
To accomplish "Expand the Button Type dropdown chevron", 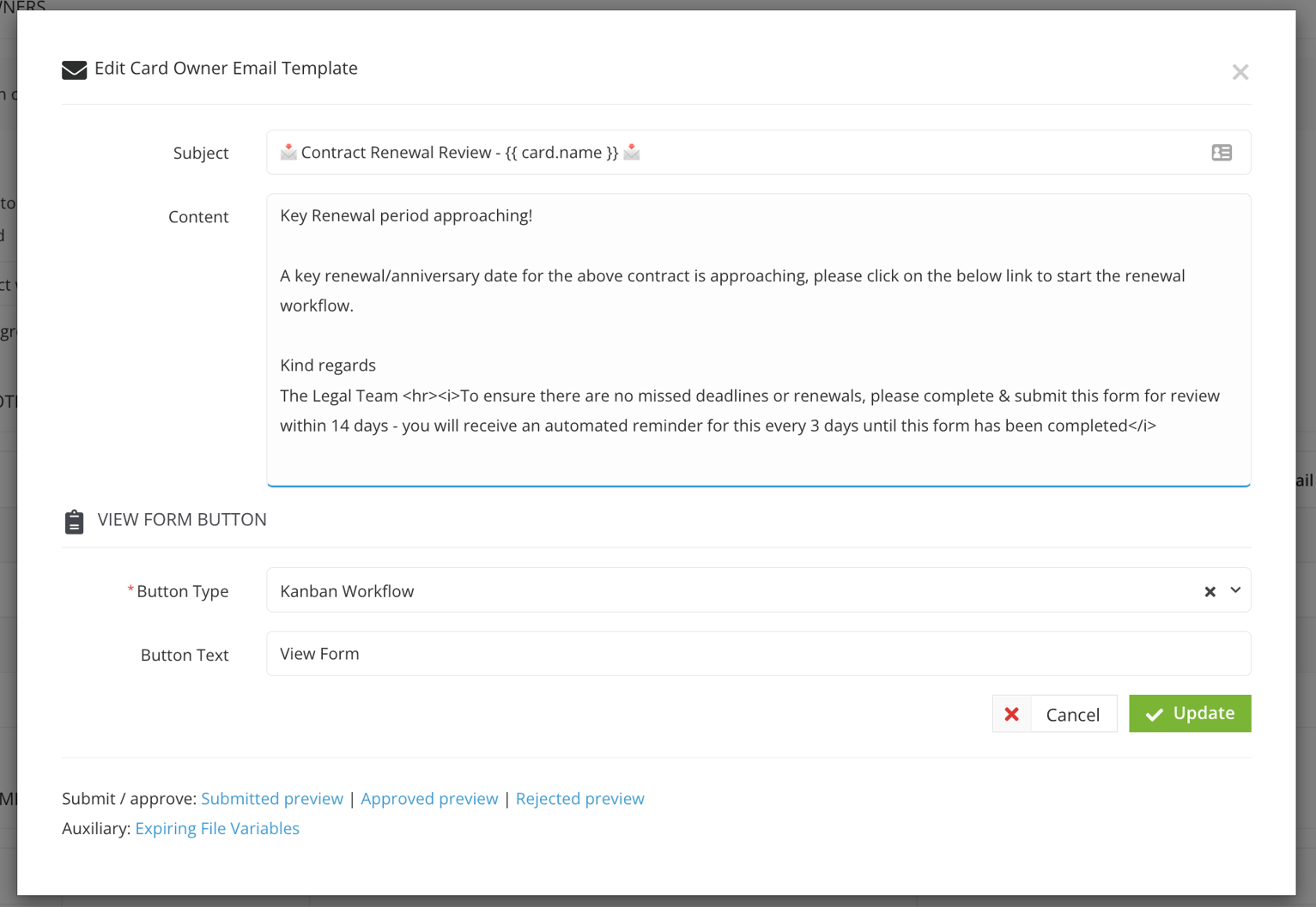I will click(1235, 591).
